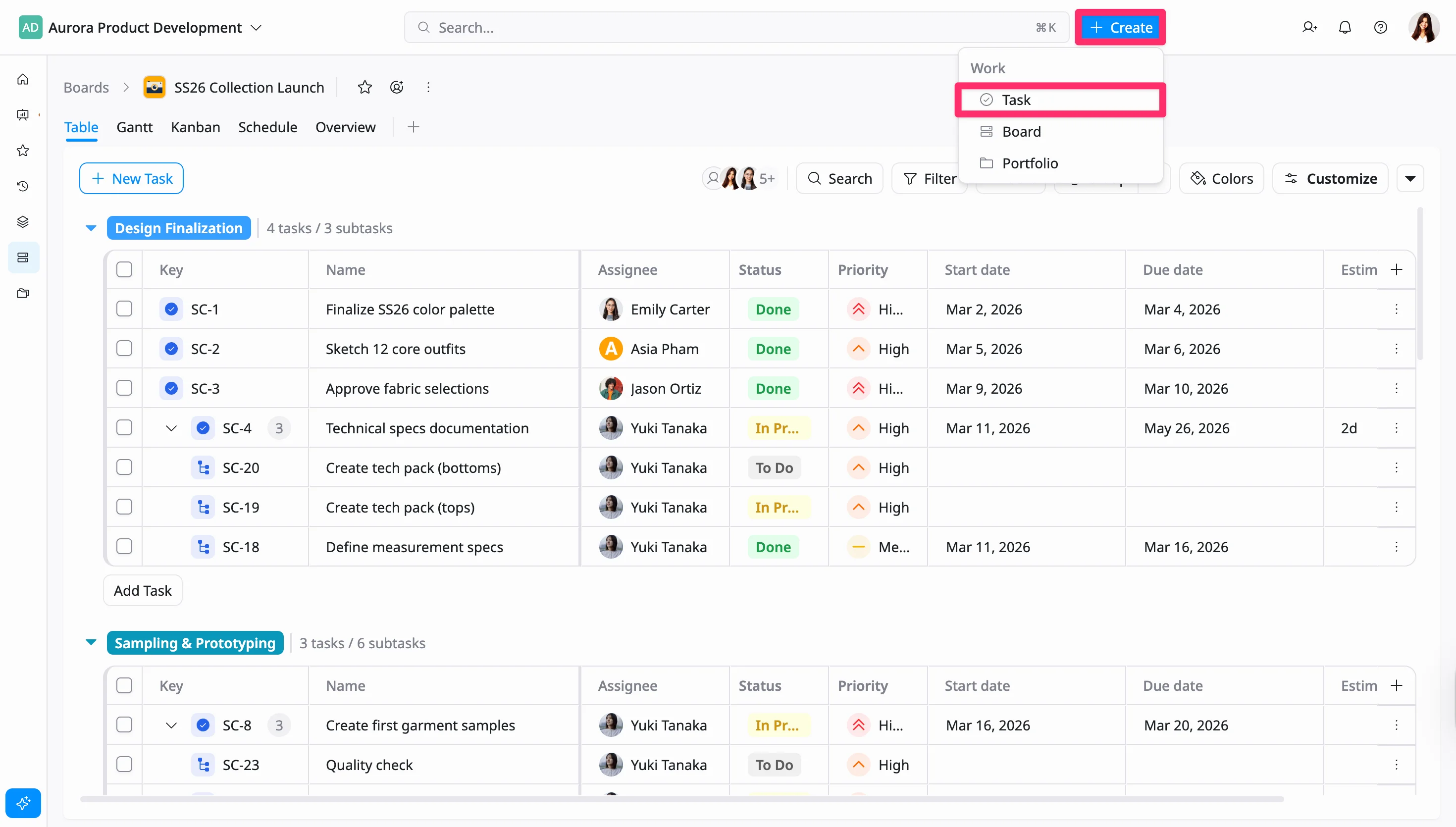Open the Portfolios folder sidebar icon

click(23, 293)
